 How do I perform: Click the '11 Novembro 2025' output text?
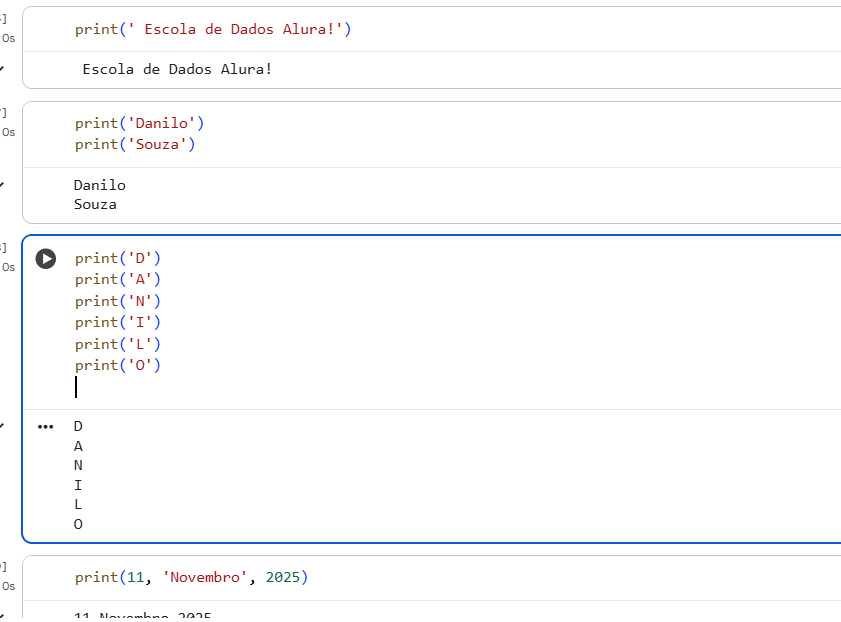click(x=143, y=616)
